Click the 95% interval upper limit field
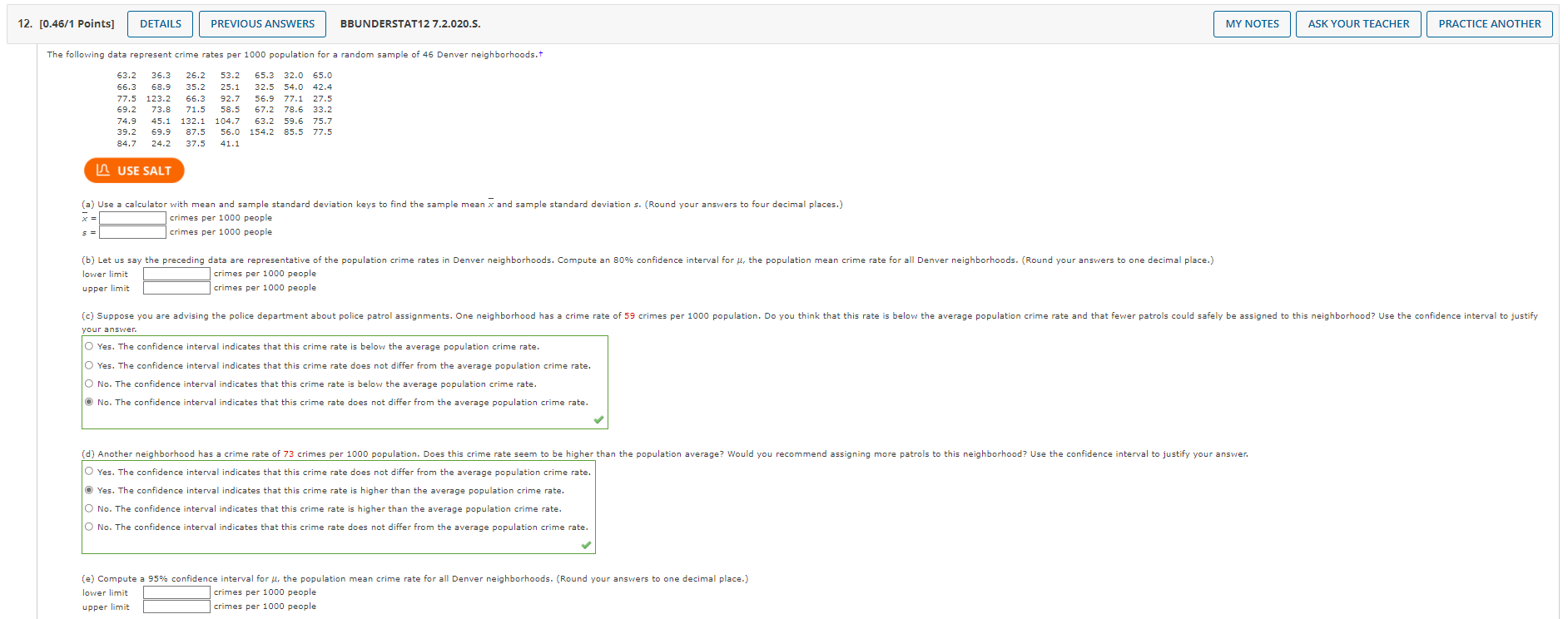The width and height of the screenshot is (1568, 619). 176,607
